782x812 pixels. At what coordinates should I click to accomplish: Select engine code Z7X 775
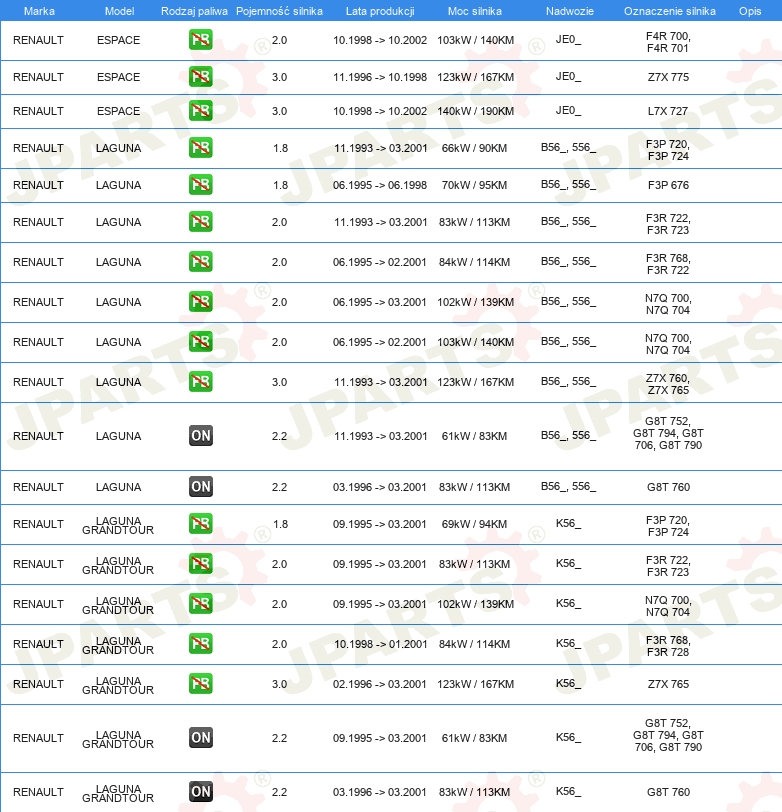coord(668,77)
